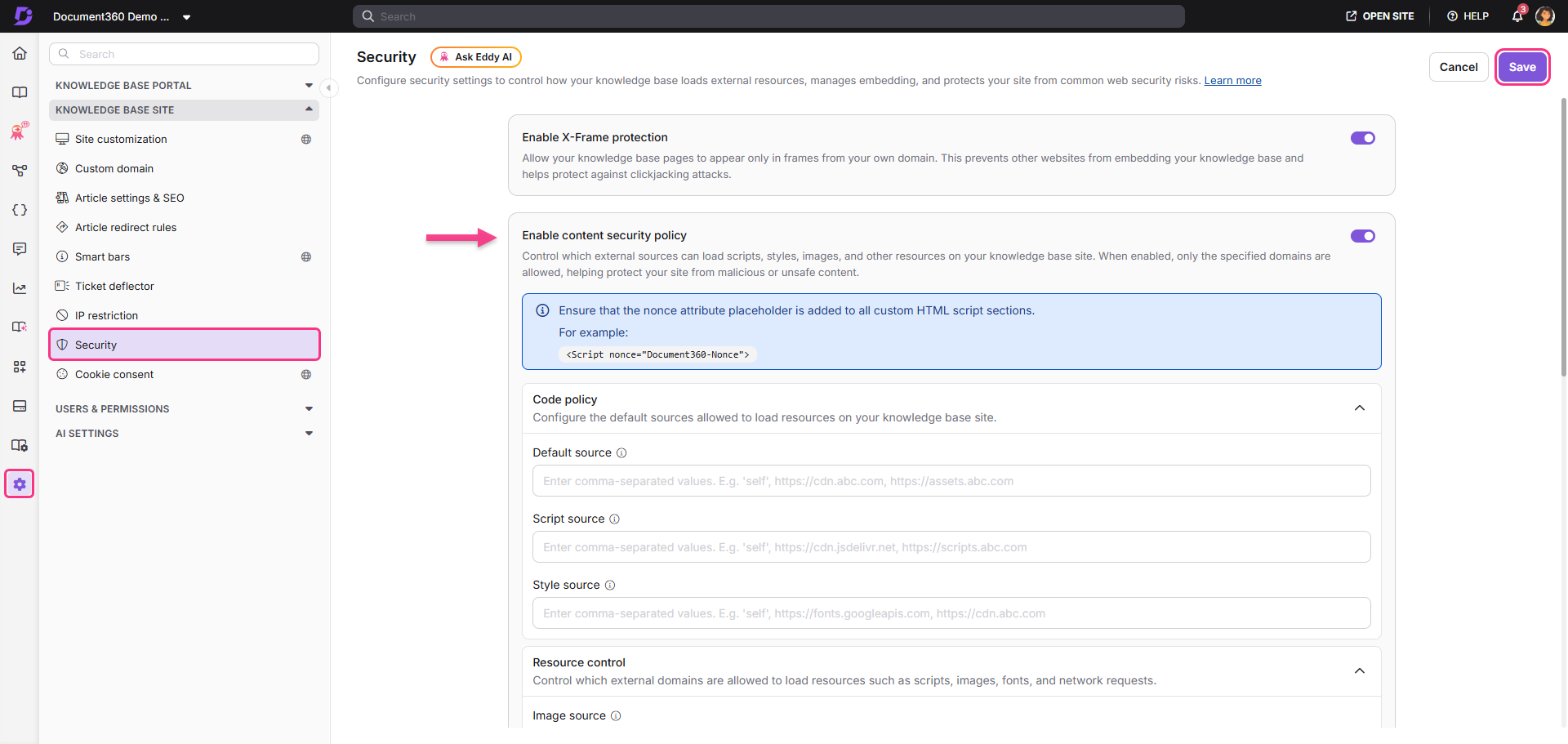
Task: Turn off Enable content security policy
Action: (1363, 236)
